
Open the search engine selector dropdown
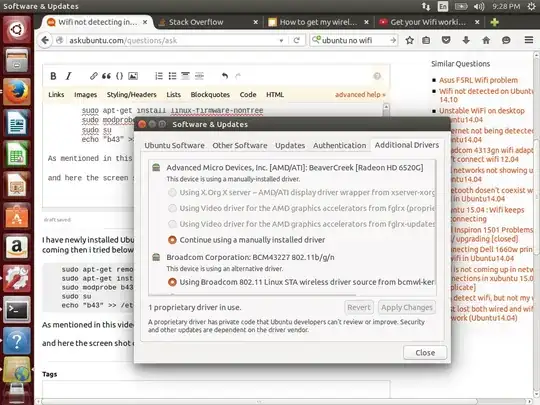316,40
